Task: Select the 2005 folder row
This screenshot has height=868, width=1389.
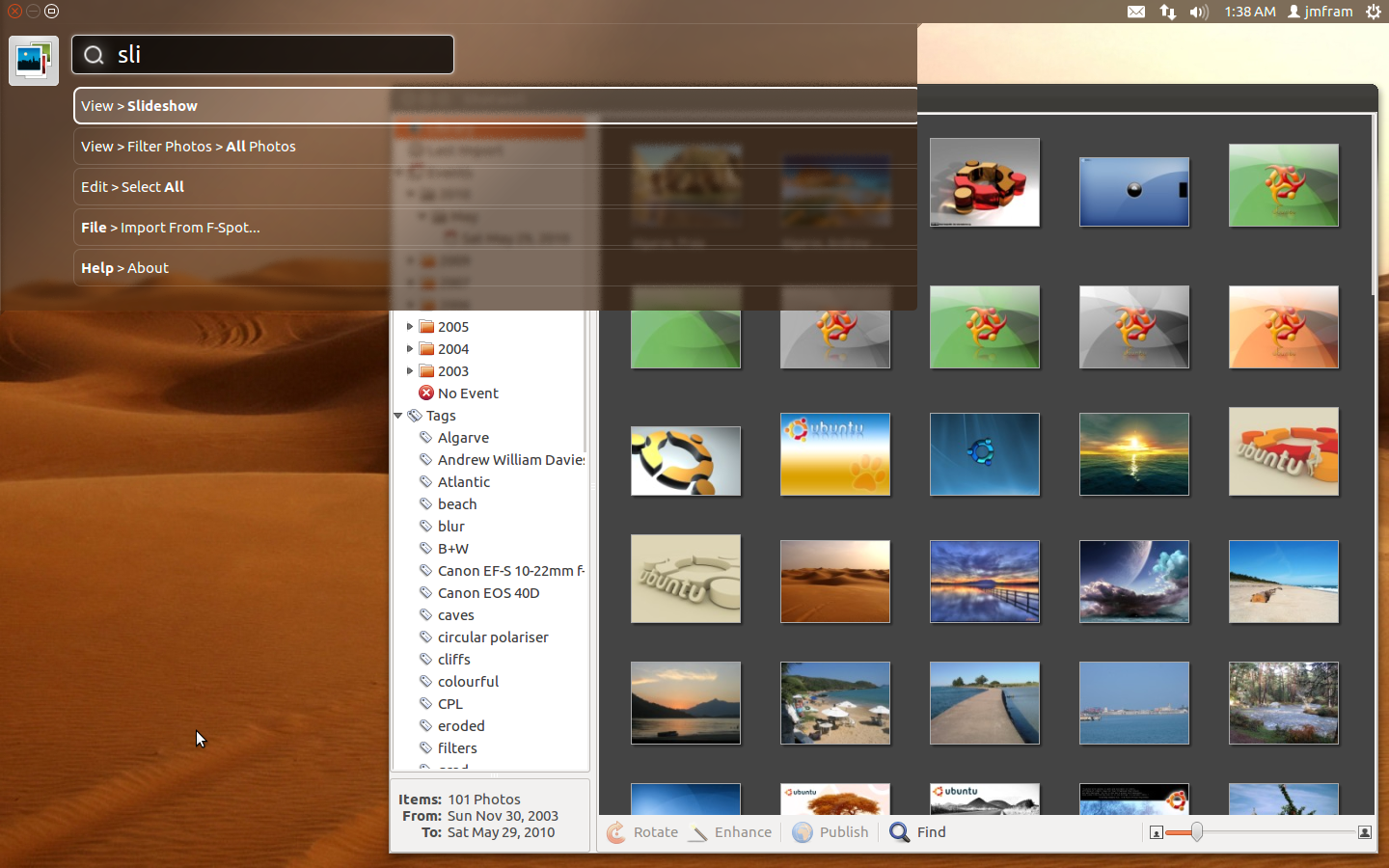Action: pyautogui.click(x=444, y=327)
